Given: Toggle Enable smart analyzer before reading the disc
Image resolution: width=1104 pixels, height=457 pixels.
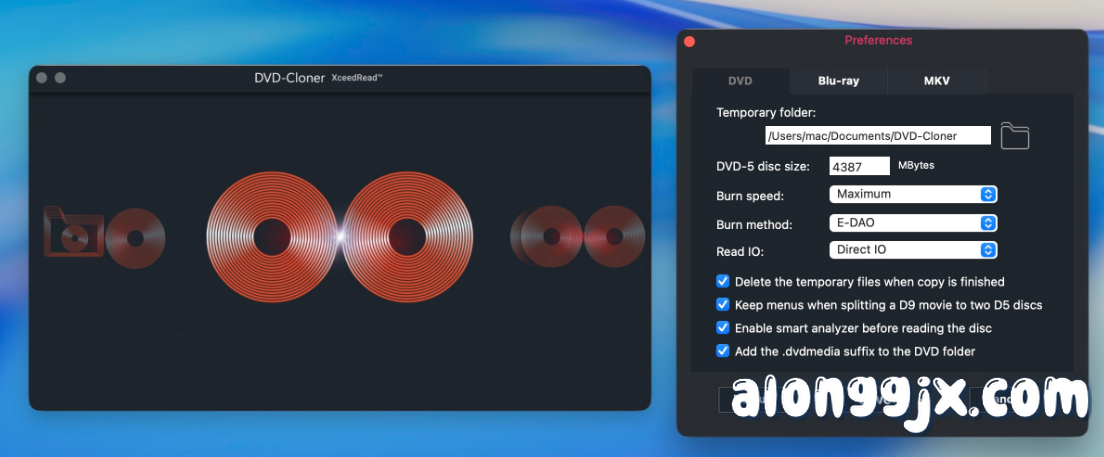Looking at the screenshot, I should click(722, 327).
